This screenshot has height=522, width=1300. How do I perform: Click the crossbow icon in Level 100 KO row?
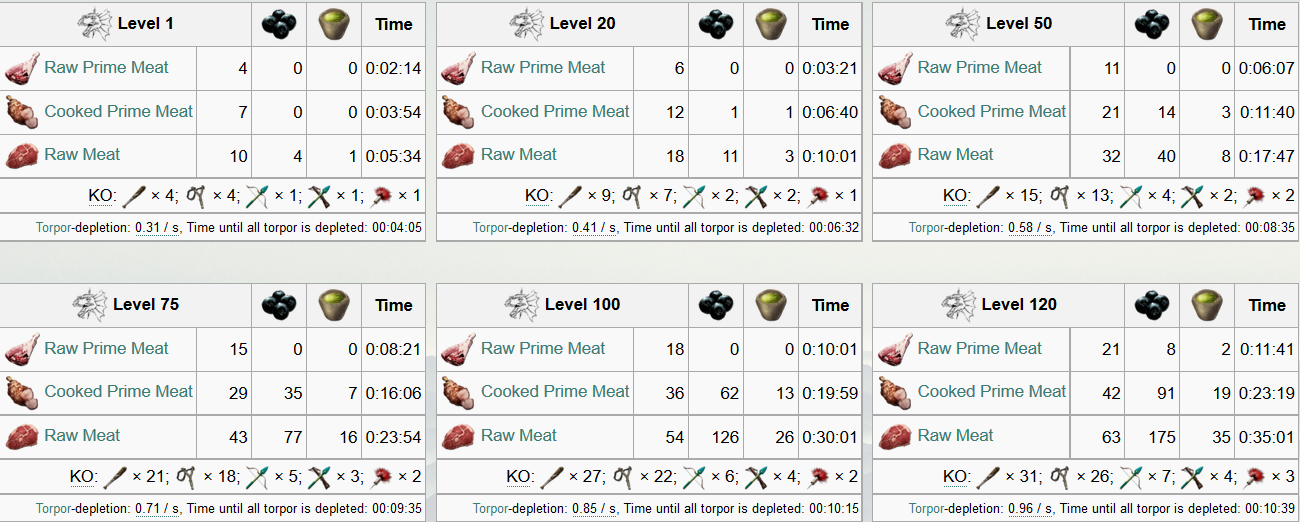click(754, 477)
